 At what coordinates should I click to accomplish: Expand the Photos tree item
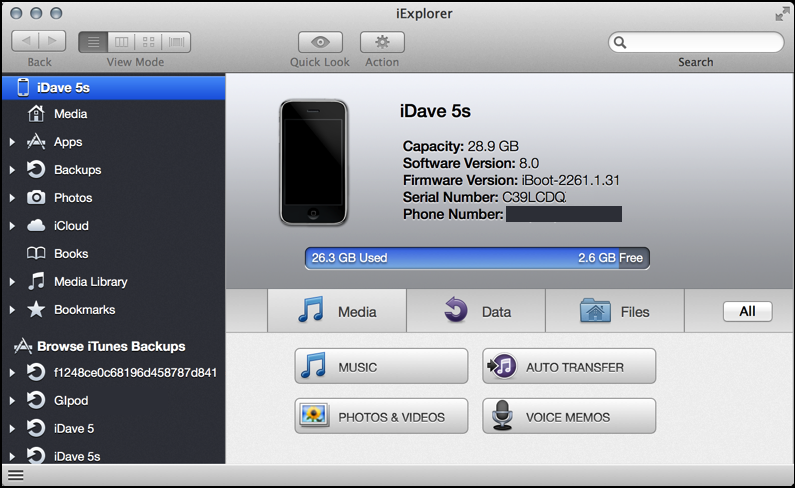click(12, 198)
